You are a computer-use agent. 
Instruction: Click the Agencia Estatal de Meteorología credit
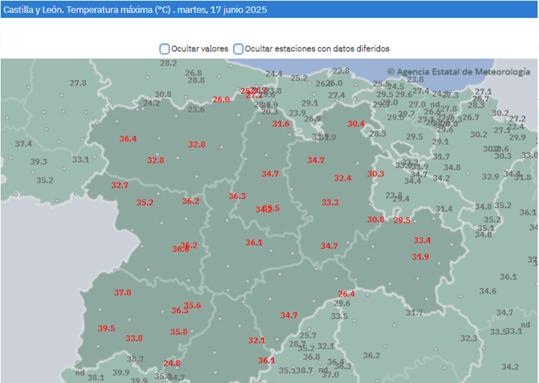point(459,72)
